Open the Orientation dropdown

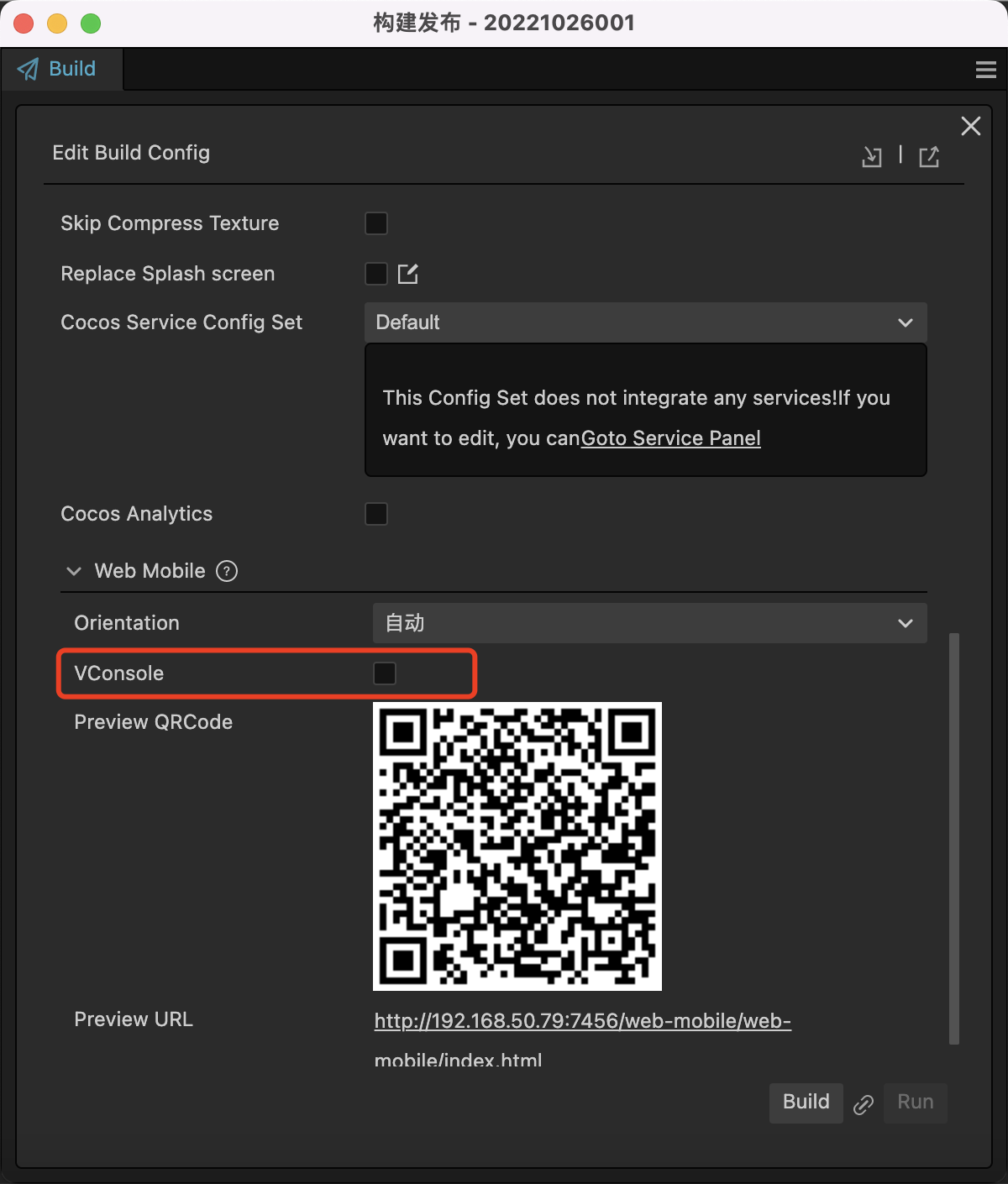click(x=649, y=623)
